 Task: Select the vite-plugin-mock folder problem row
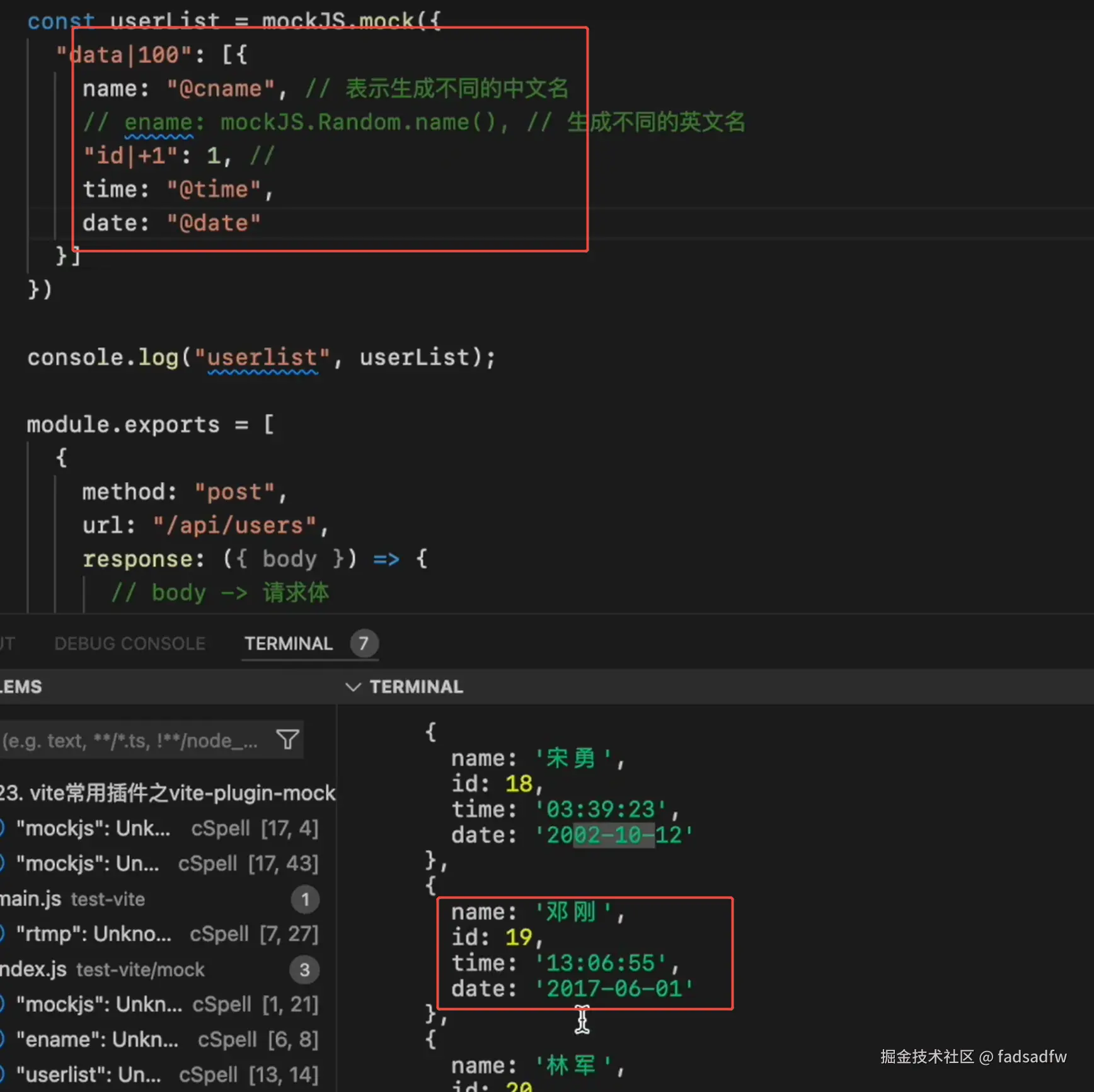(168, 793)
